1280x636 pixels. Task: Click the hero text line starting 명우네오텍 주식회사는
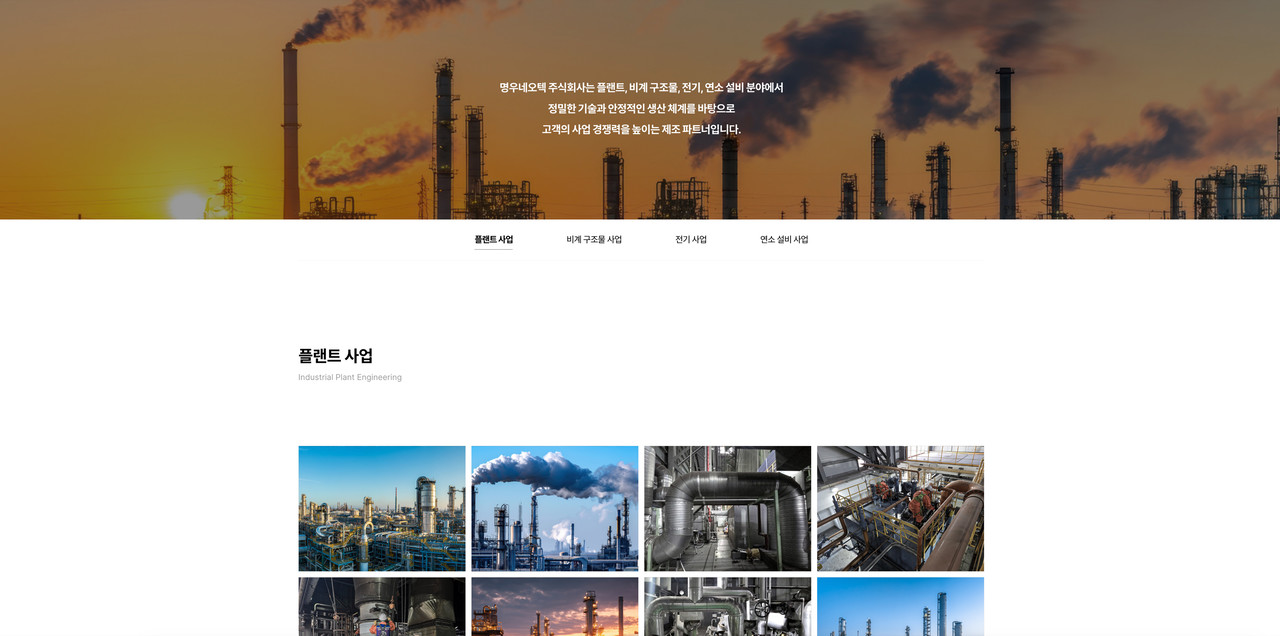click(641, 88)
